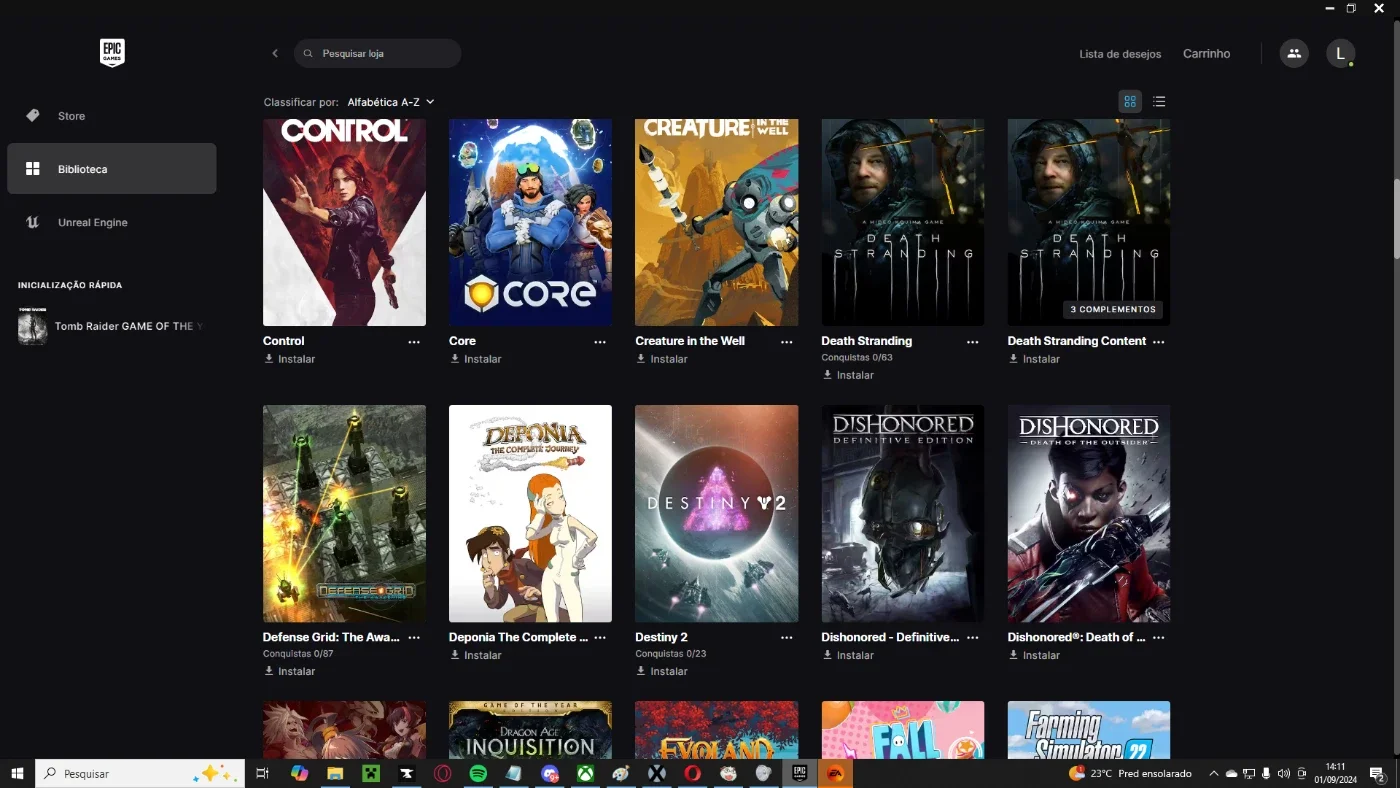The height and width of the screenshot is (788, 1400).
Task: Open three-dot menu for Destiny 2
Action: tap(786, 637)
